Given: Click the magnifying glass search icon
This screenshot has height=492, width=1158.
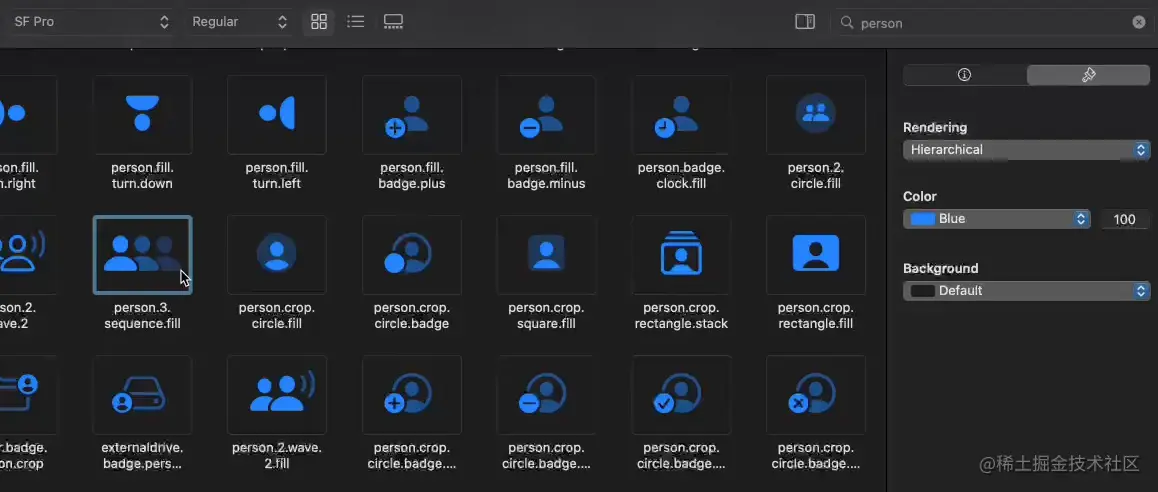Looking at the screenshot, I should 847,23.
